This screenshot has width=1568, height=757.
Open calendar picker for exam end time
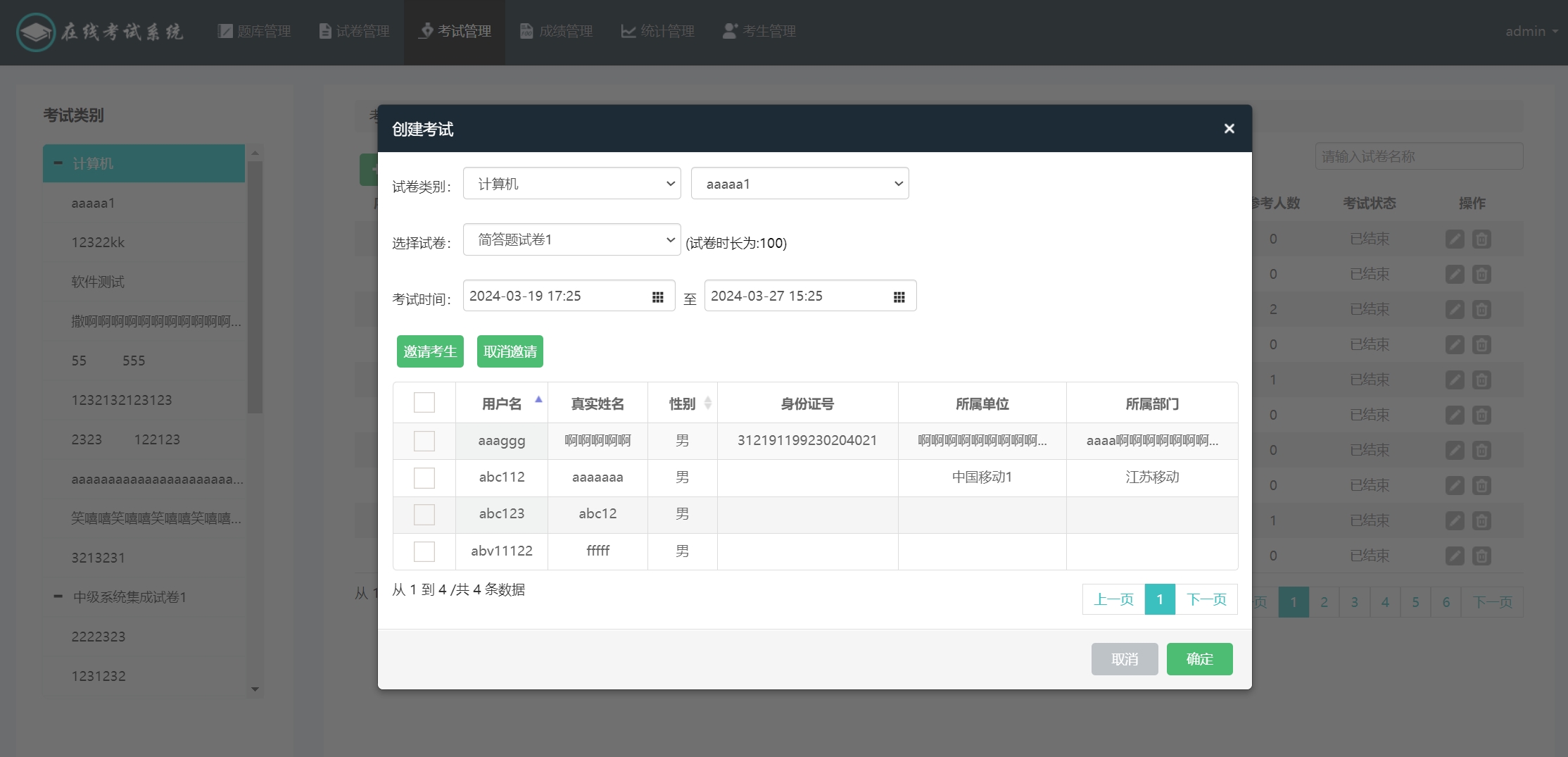[899, 297]
